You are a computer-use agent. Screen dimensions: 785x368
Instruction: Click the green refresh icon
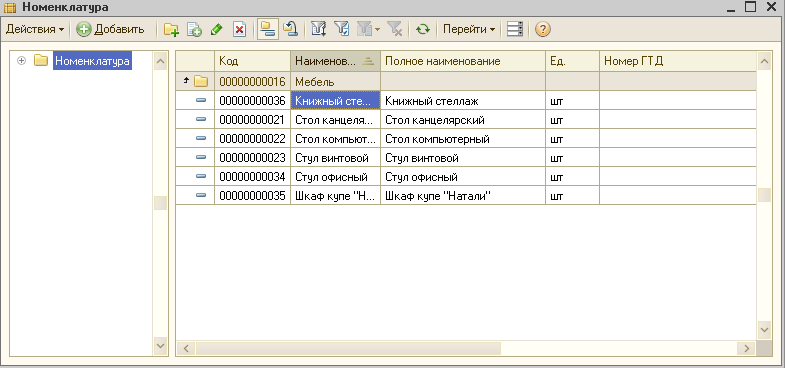(423, 30)
